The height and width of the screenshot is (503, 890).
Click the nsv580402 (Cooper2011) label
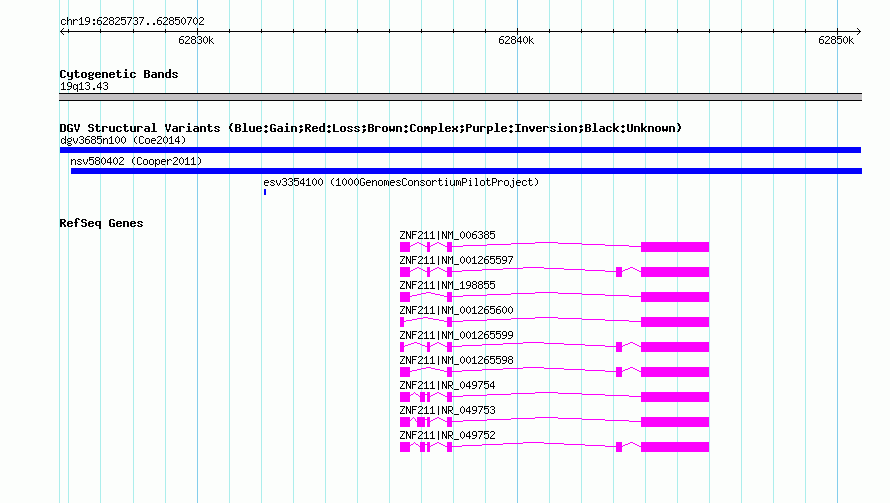(x=136, y=161)
